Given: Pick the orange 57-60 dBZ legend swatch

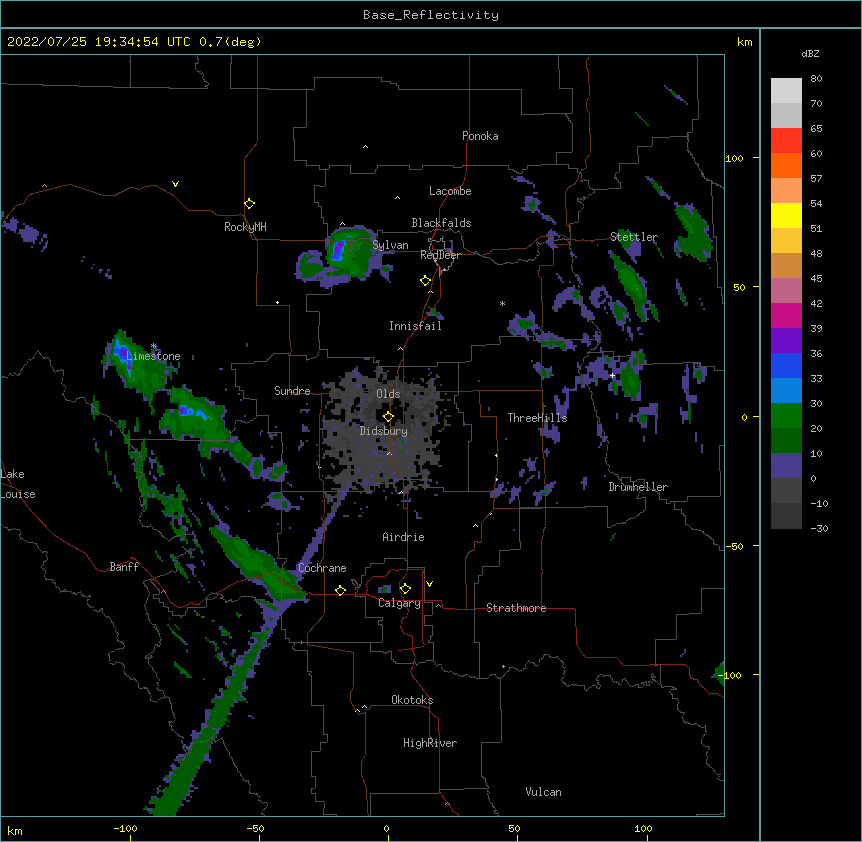Looking at the screenshot, I should [x=786, y=165].
